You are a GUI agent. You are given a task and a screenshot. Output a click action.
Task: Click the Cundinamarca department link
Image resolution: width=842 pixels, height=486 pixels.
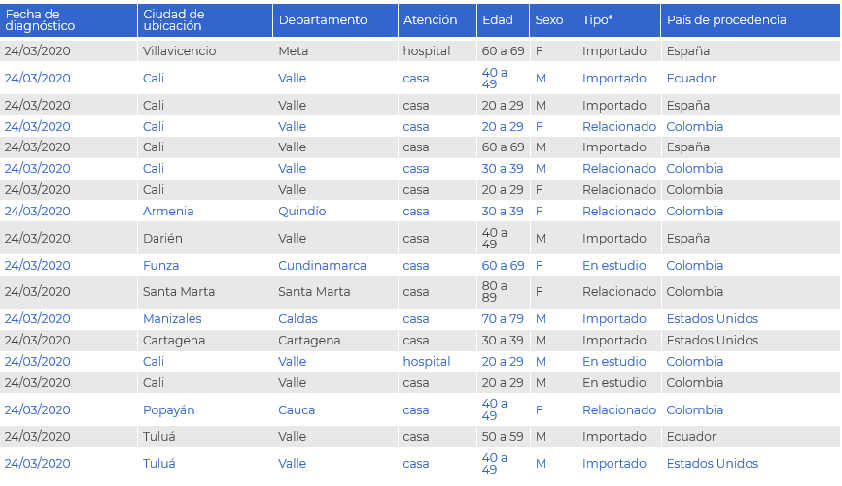pyautogui.click(x=322, y=266)
